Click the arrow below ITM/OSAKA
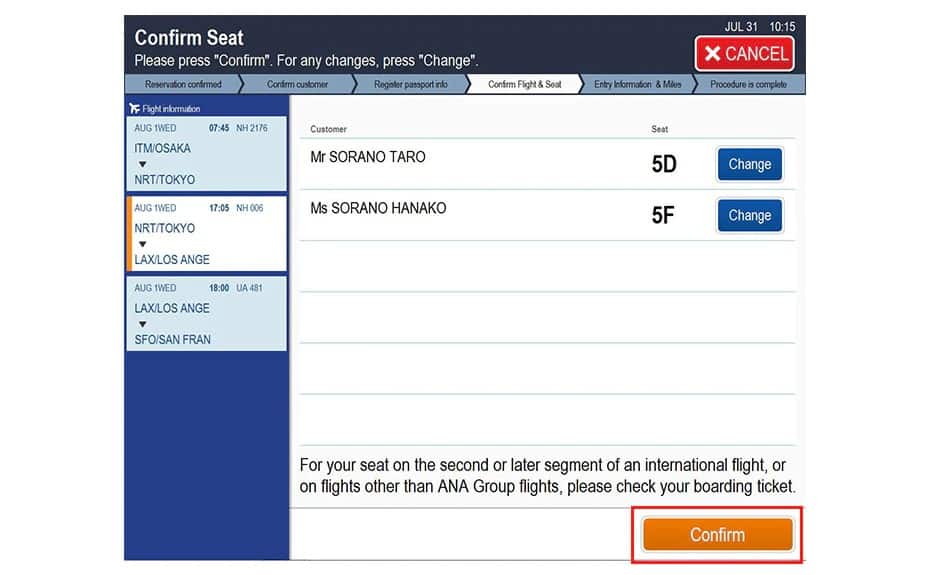 point(142,164)
